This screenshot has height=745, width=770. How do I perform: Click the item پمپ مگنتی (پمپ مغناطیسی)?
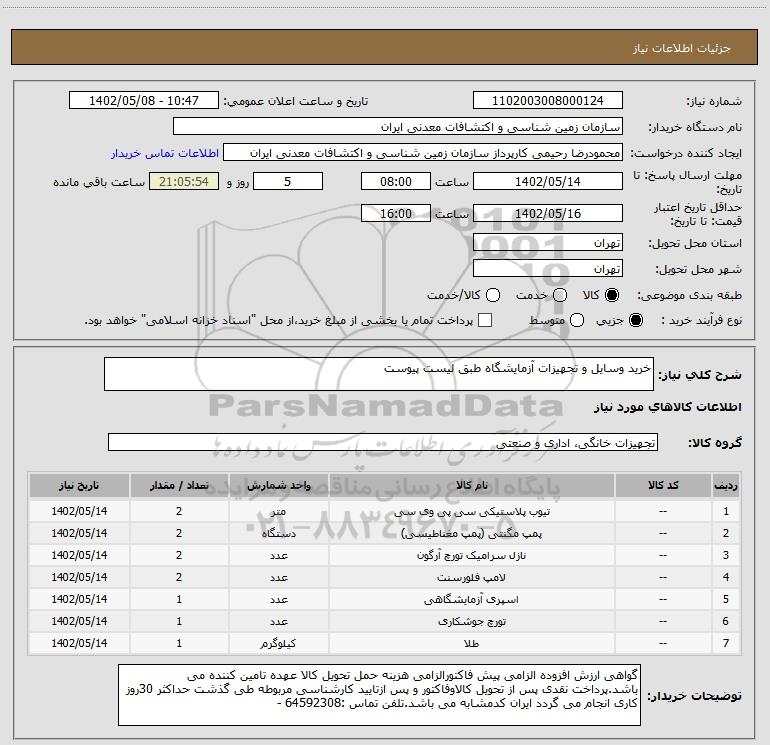[471, 533]
